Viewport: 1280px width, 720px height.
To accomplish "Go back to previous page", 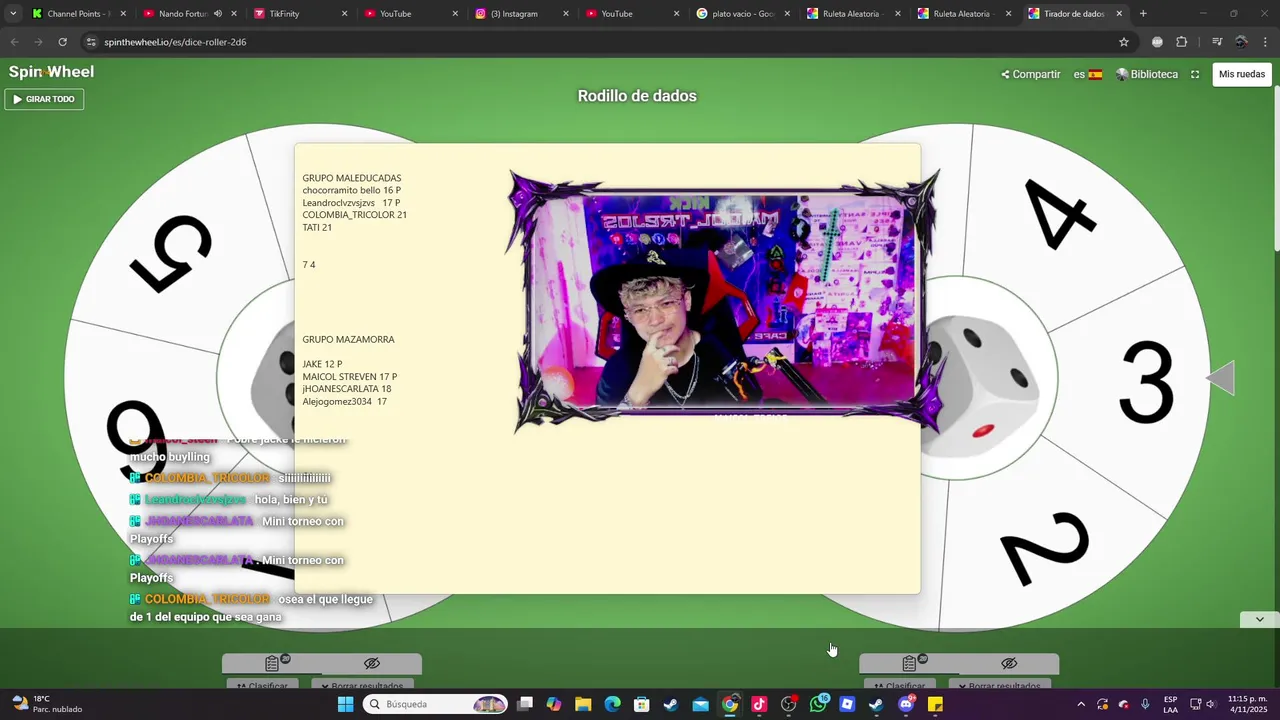I will point(14,42).
